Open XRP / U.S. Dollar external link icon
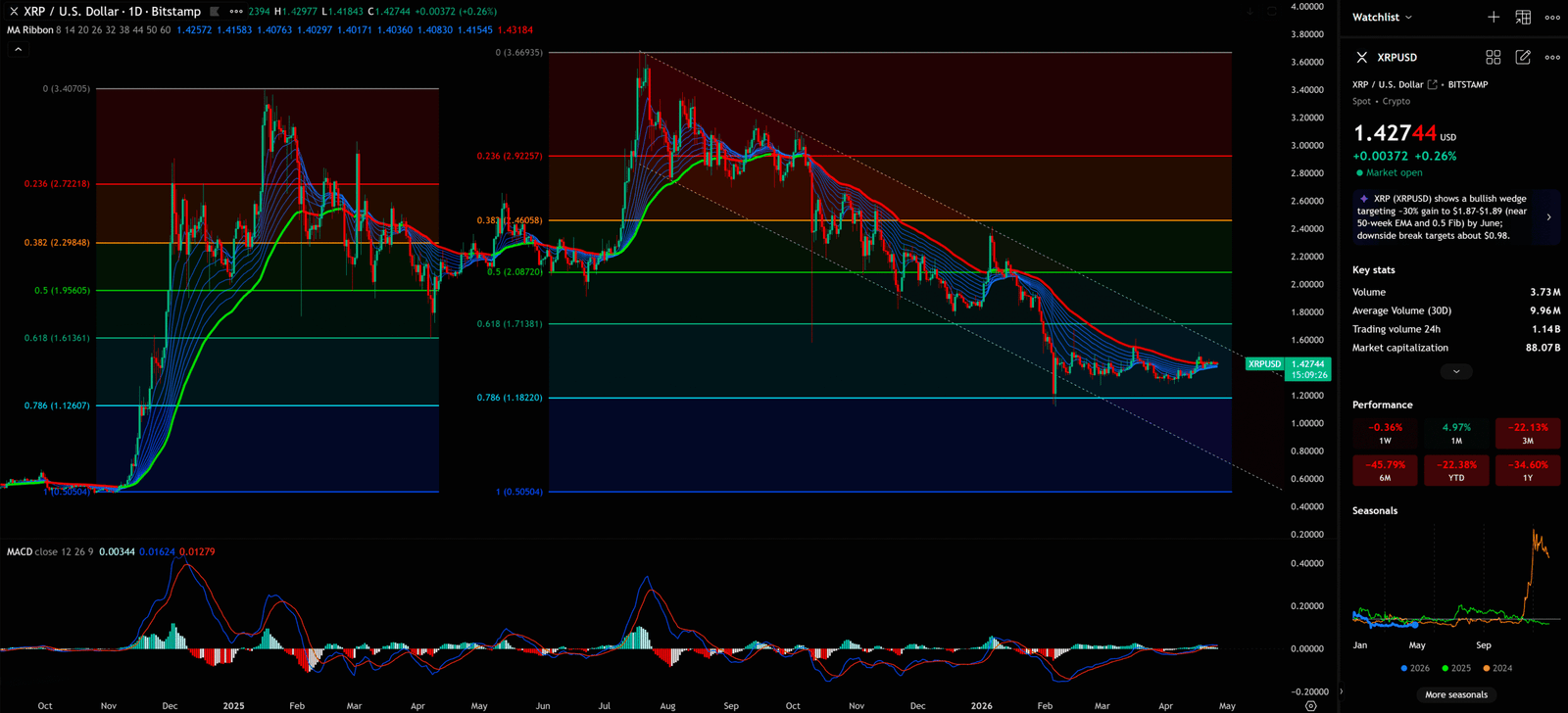1568x713 pixels. (x=1432, y=85)
